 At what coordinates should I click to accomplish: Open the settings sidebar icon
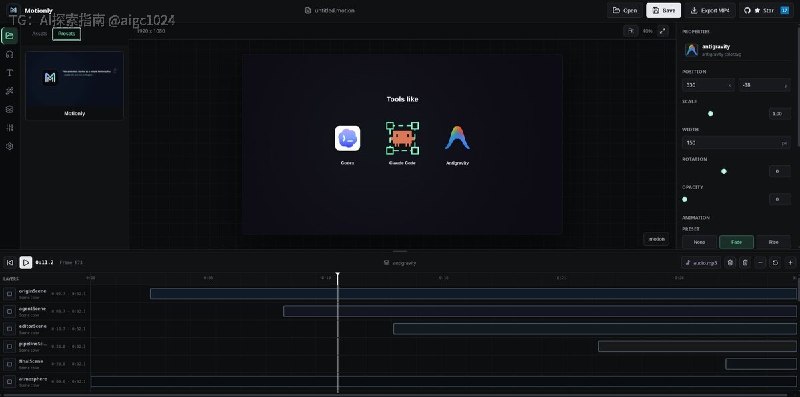[10, 146]
